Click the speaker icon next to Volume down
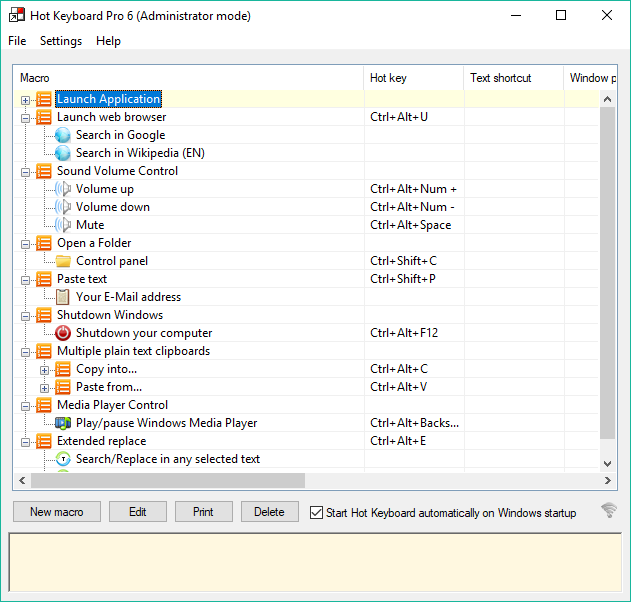Screen dimensions: 631x602 63,207
